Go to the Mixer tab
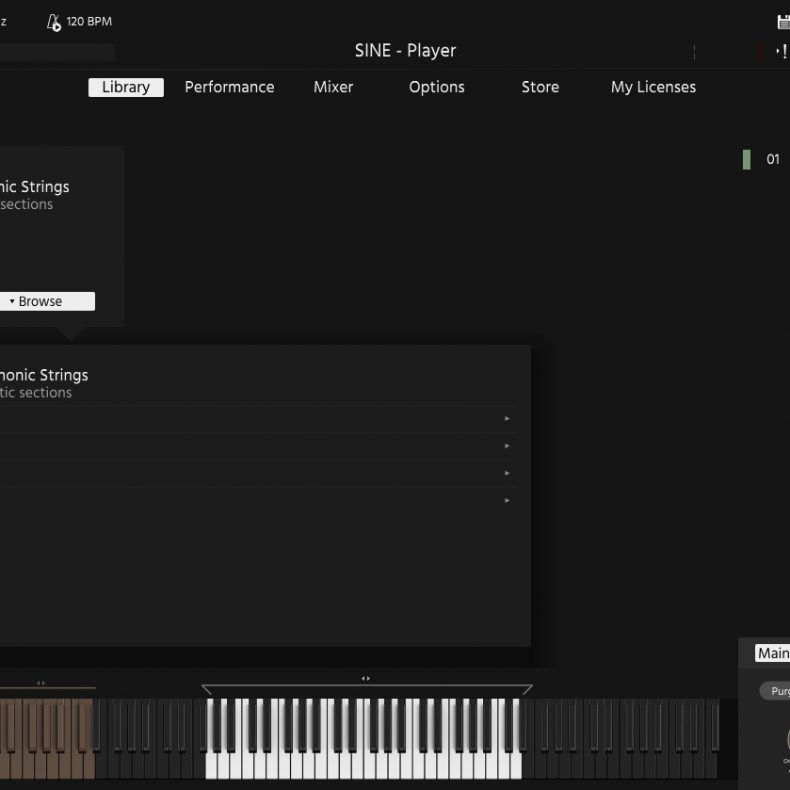The height and width of the screenshot is (790, 790). coord(333,87)
